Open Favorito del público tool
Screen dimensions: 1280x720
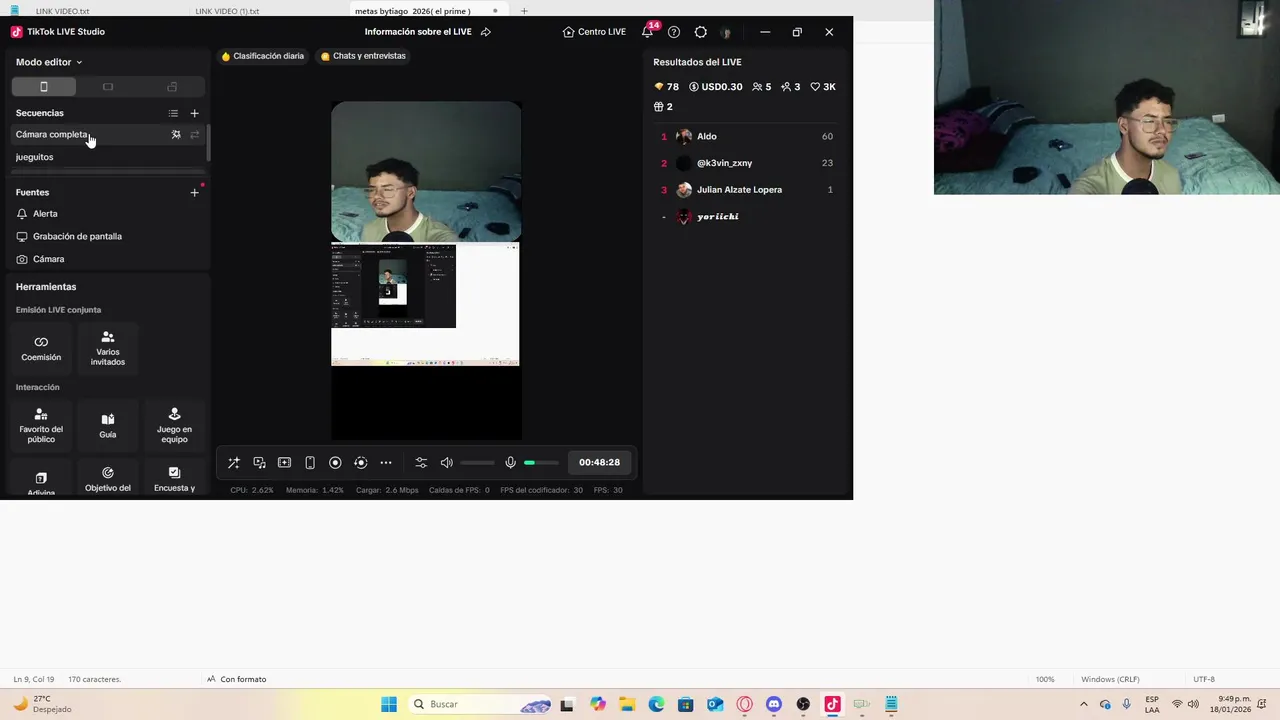(x=41, y=426)
